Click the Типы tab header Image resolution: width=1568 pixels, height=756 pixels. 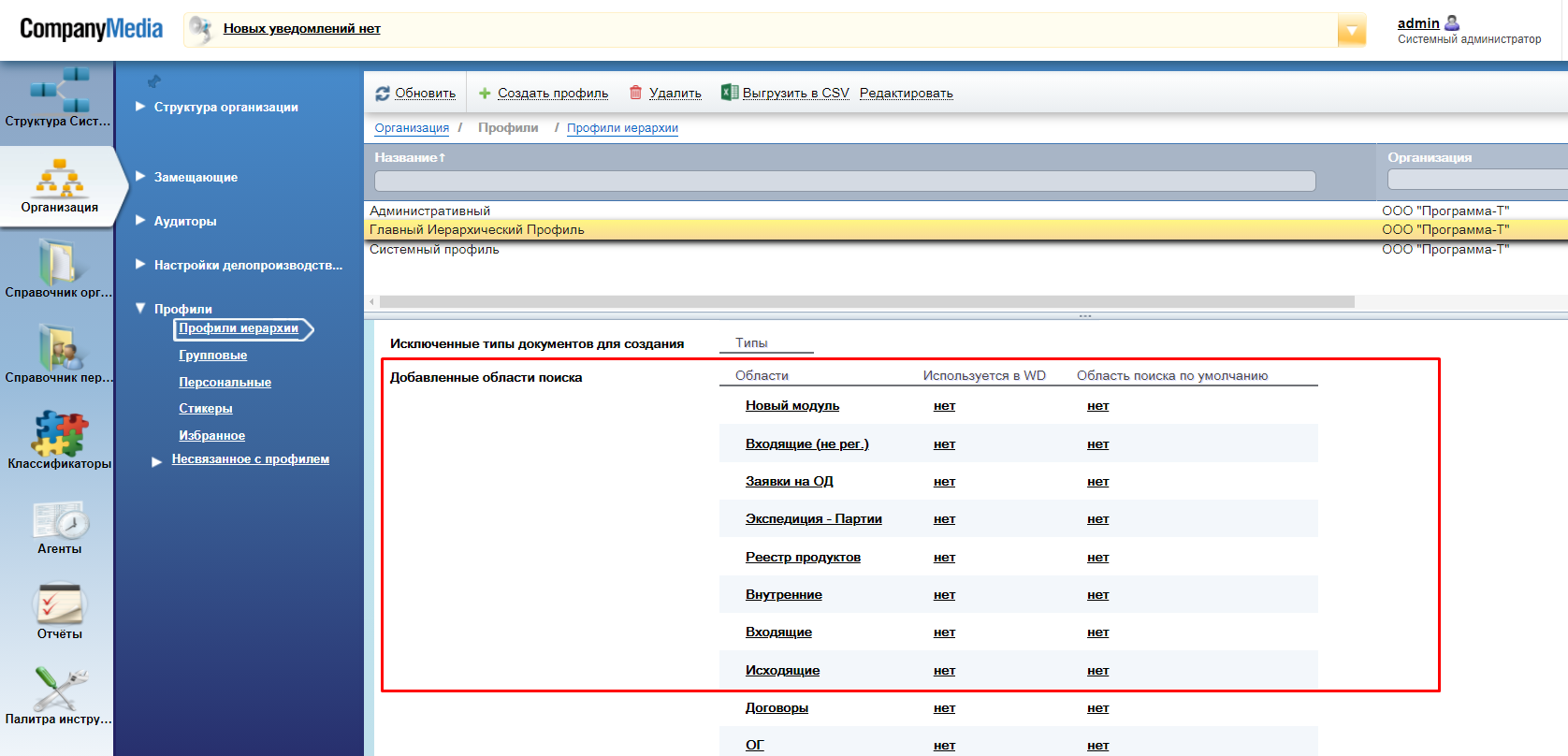click(x=751, y=343)
